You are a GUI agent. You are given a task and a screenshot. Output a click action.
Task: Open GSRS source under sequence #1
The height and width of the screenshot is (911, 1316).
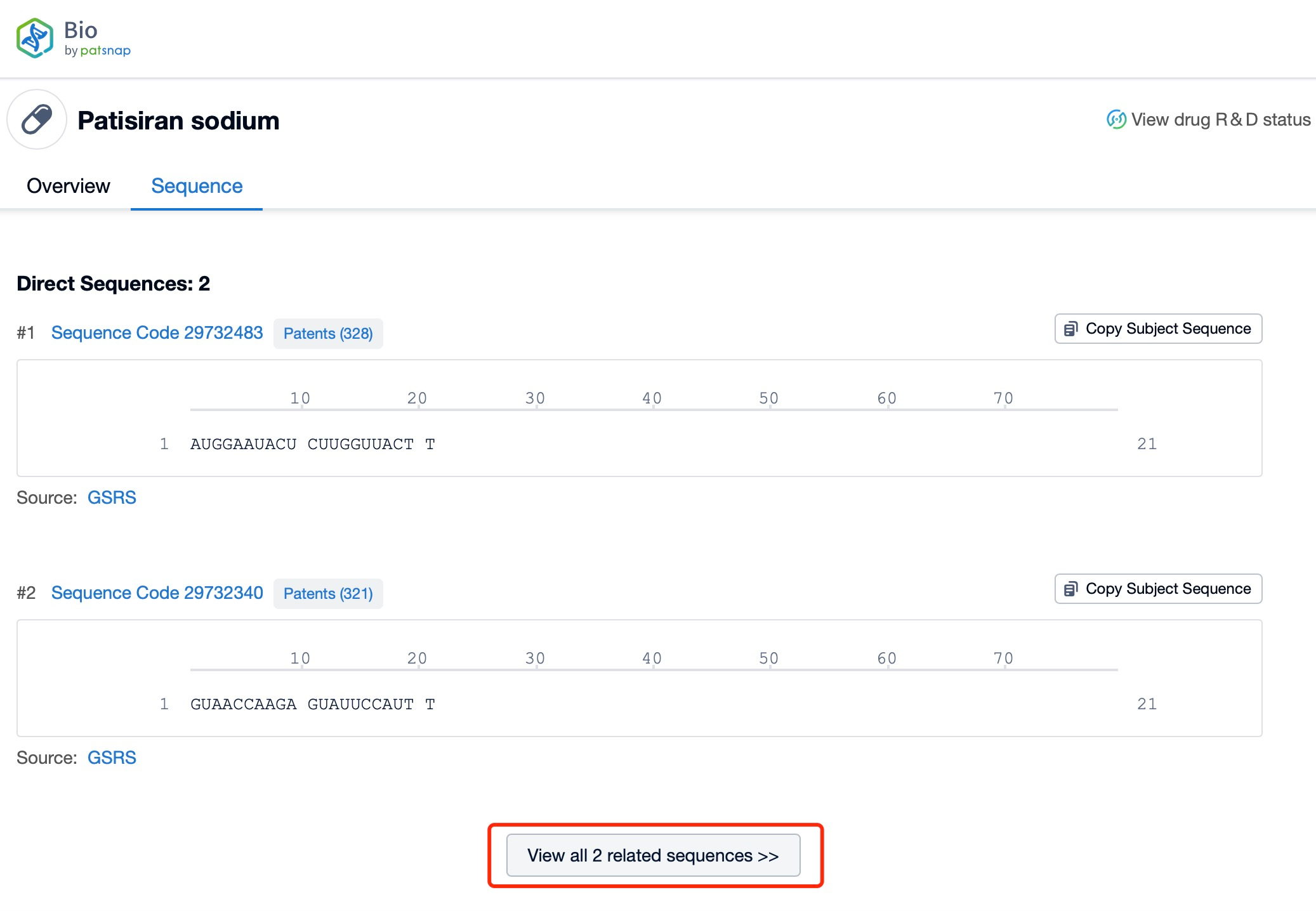coord(112,497)
